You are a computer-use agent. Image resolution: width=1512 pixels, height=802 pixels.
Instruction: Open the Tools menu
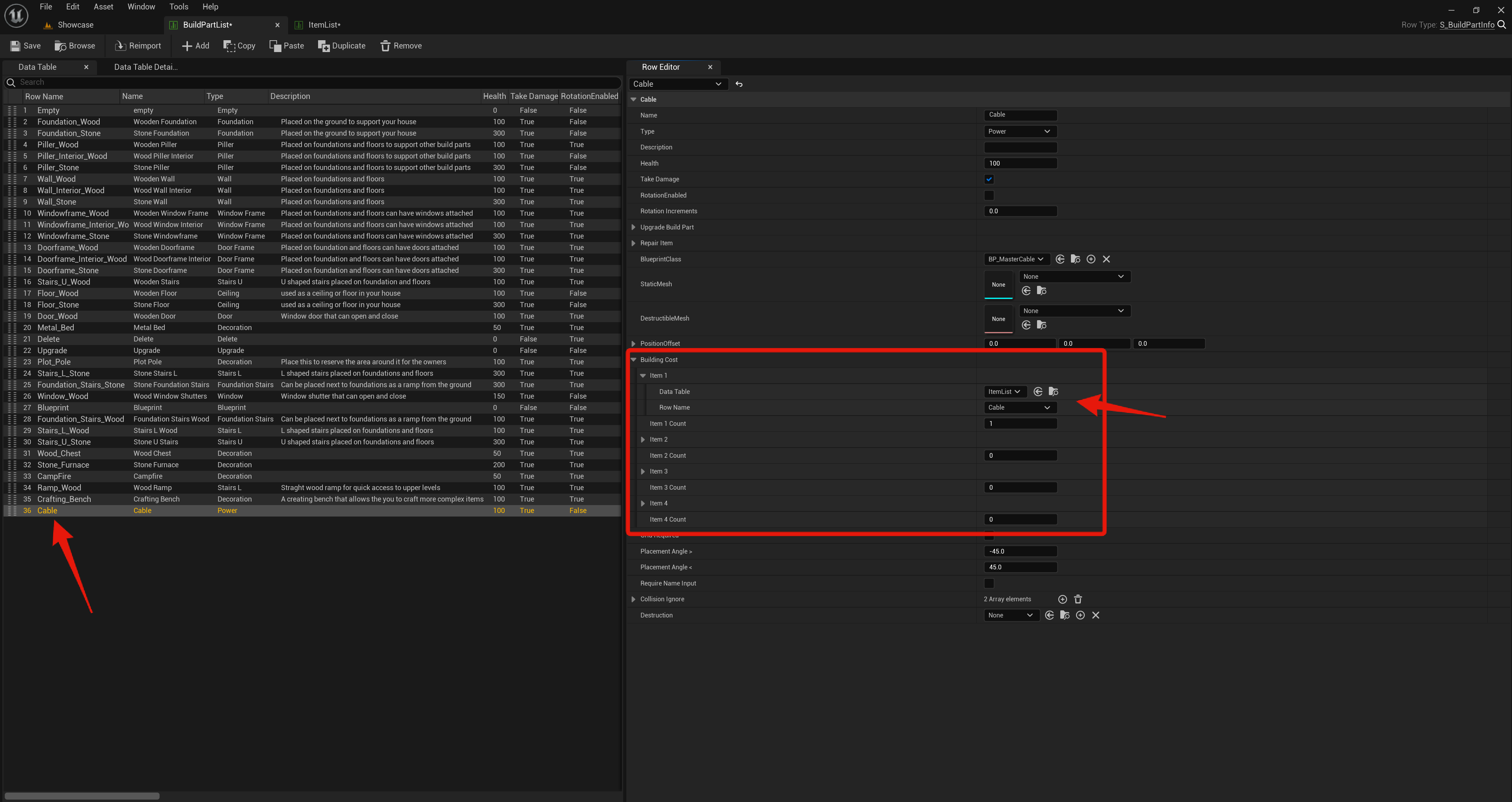point(179,6)
